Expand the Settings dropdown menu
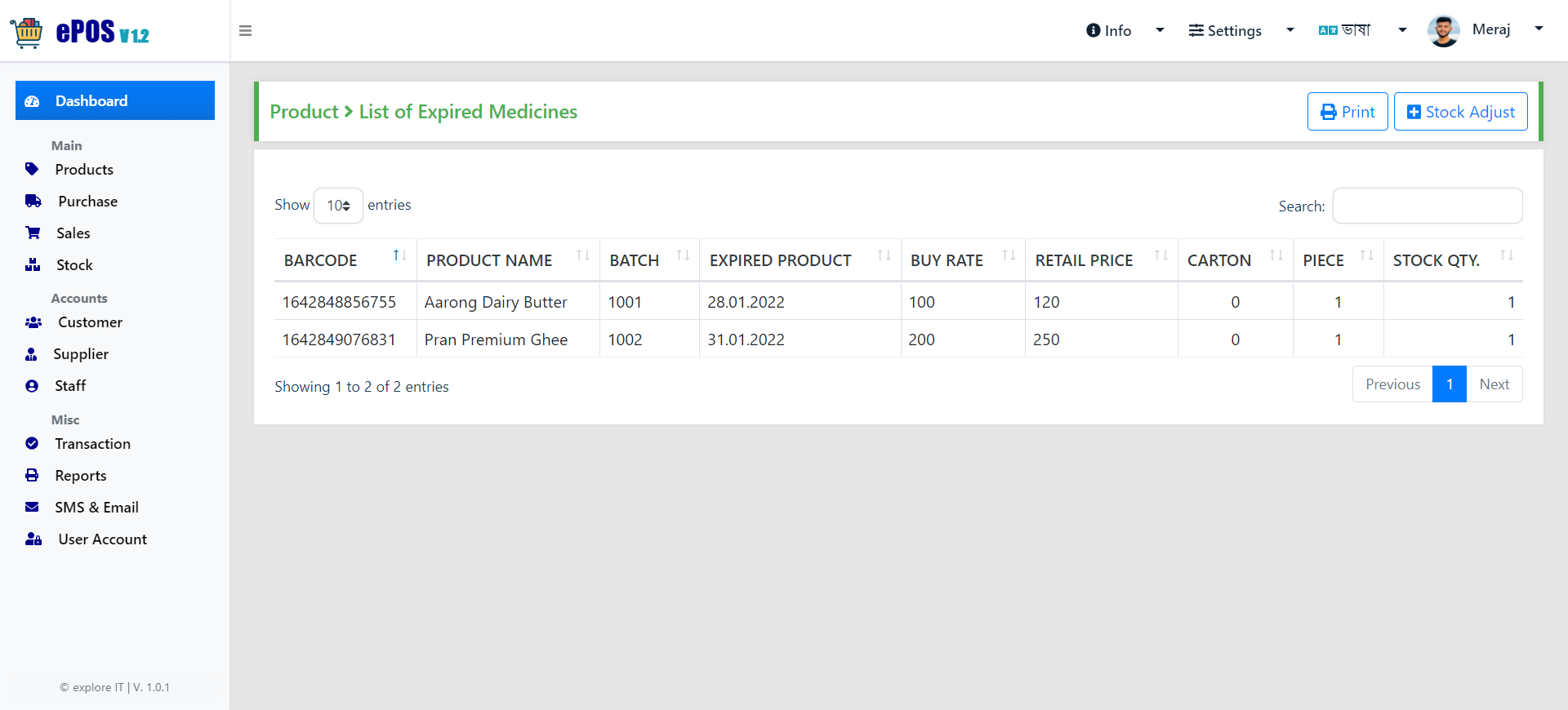This screenshot has height=710, width=1568. (x=1241, y=30)
